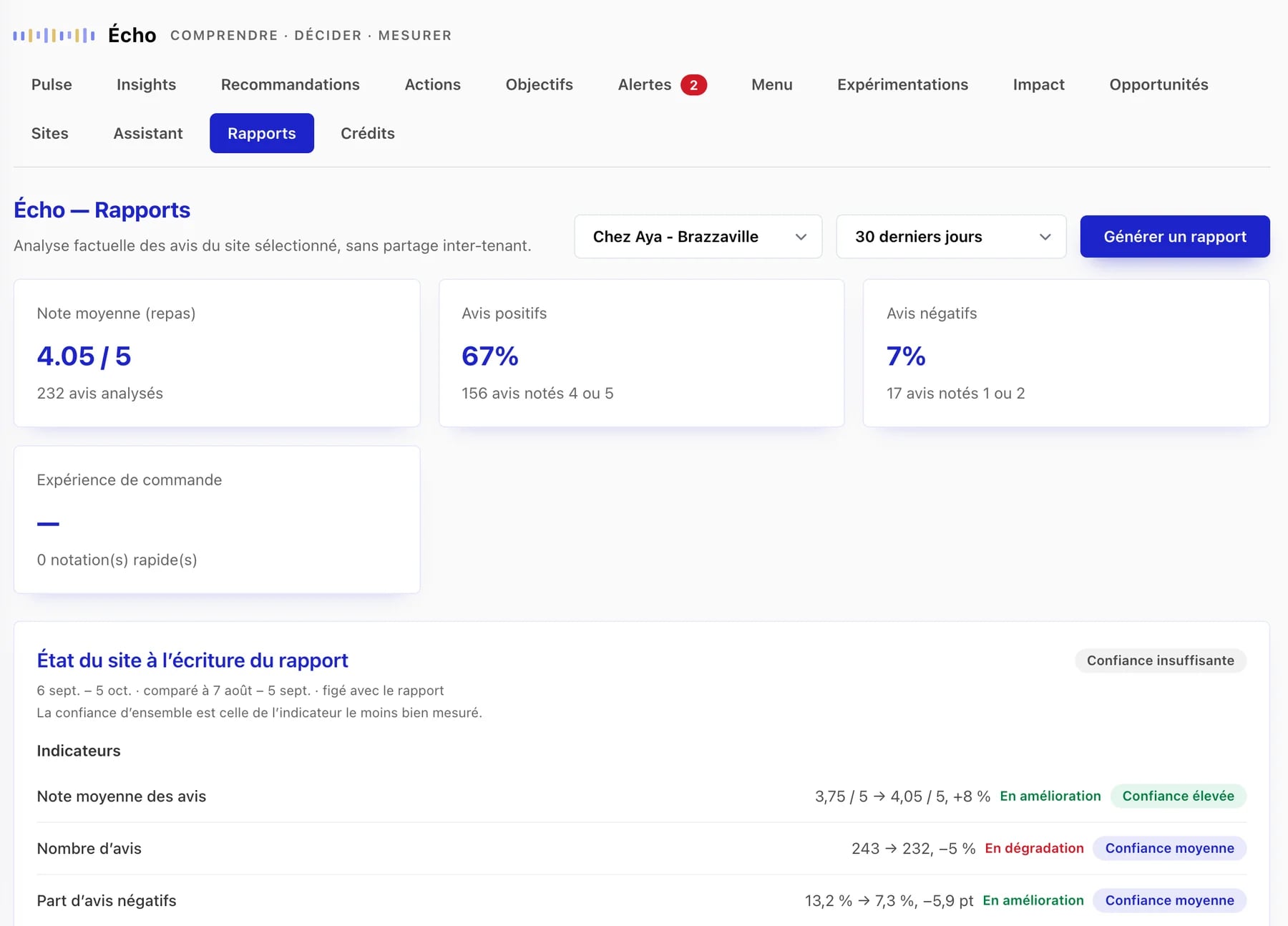Click 'En amélioration' in Part d'avis négatifs row
Image resolution: width=1288 pixels, height=926 pixels.
coord(1033,901)
